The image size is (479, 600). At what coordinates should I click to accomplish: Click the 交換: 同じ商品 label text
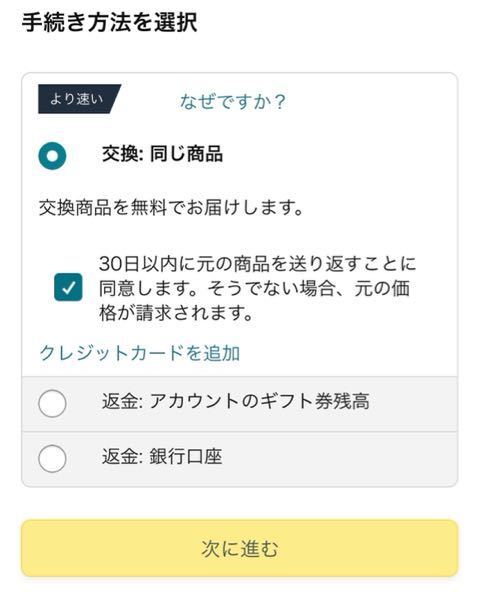click(162, 154)
